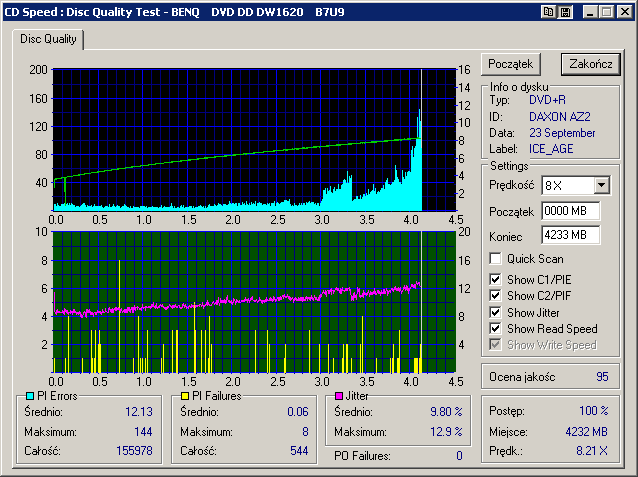Click the yellow PI Failures color swatch
The height and width of the screenshot is (477, 638).
point(185,396)
